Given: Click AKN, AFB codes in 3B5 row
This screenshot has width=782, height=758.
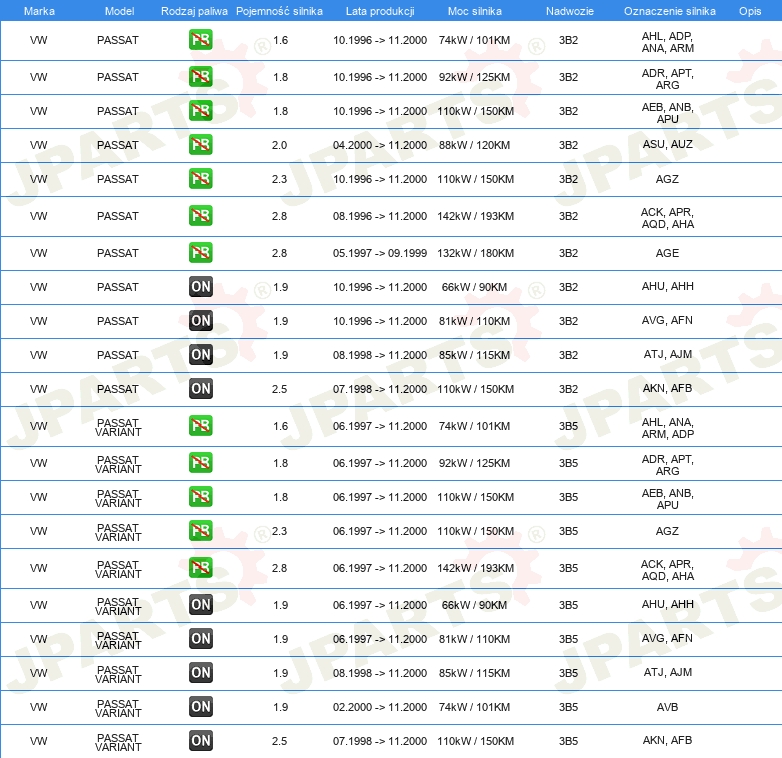Looking at the screenshot, I should tap(667, 740).
